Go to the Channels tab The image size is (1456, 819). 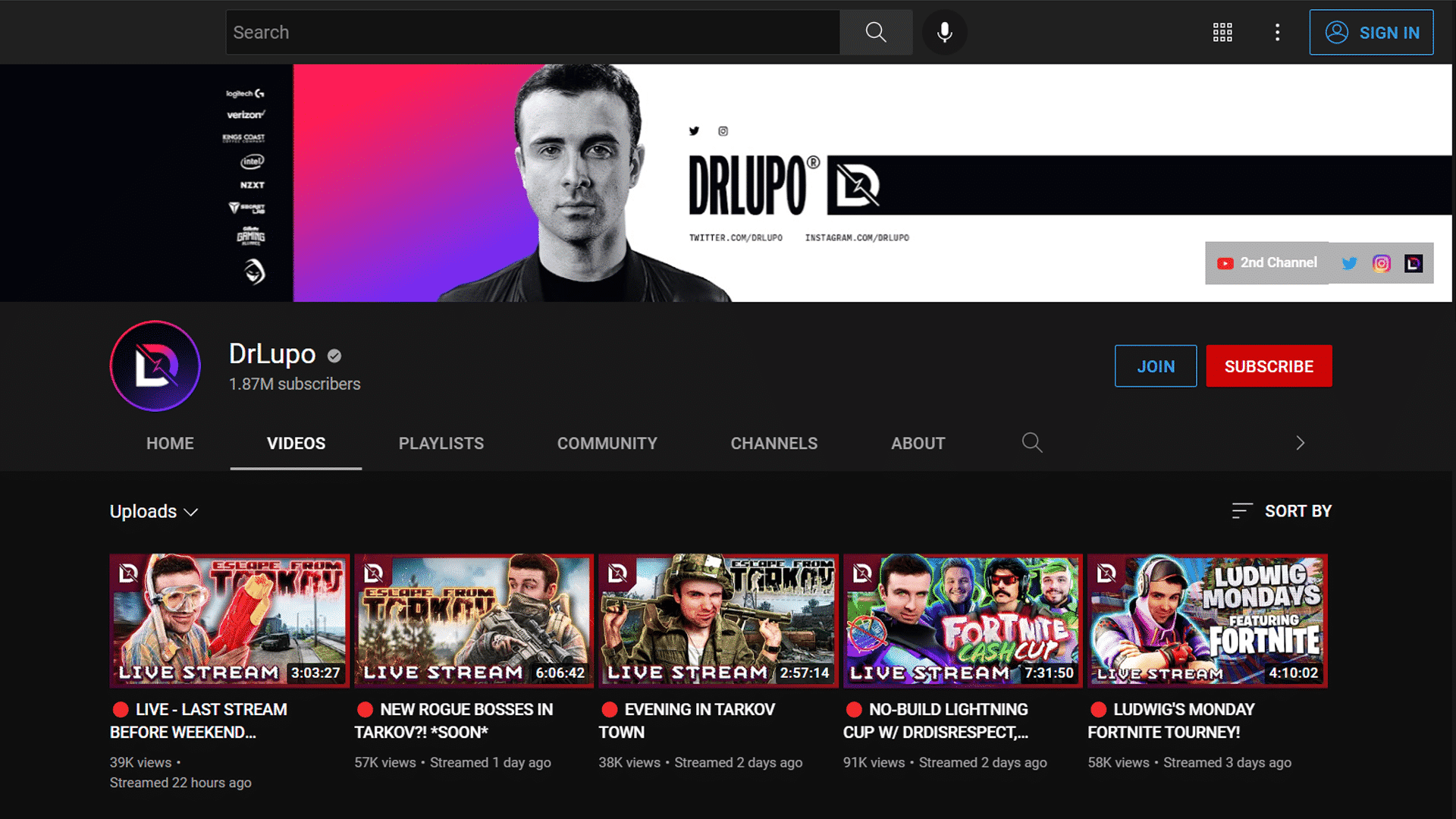(773, 443)
